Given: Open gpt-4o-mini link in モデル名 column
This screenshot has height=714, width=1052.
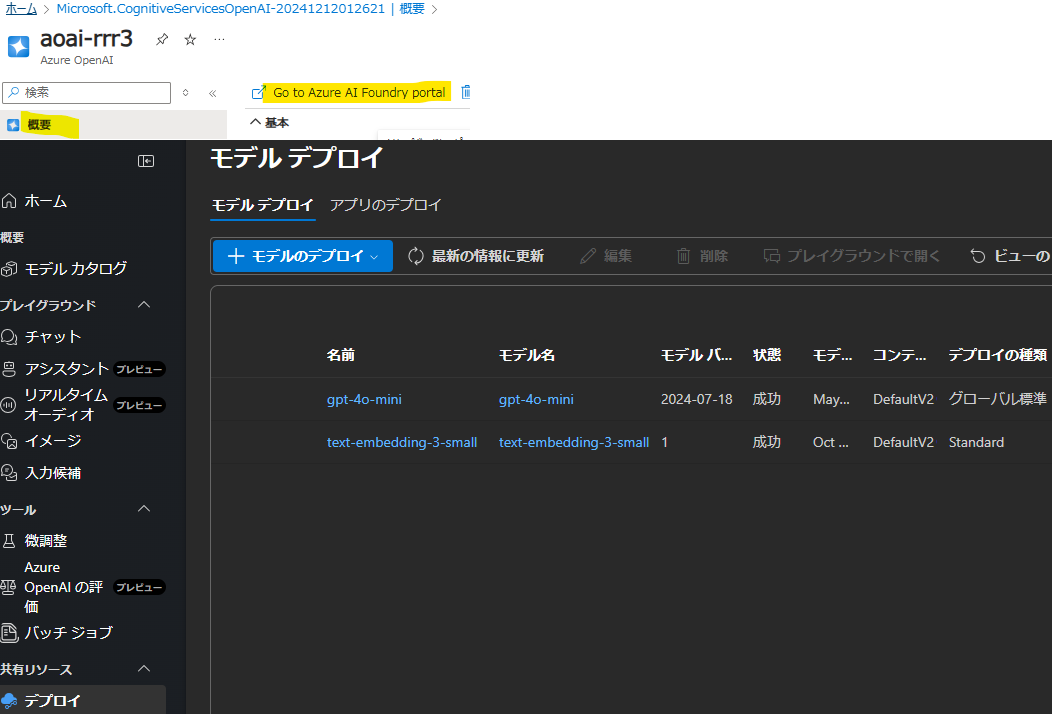Looking at the screenshot, I should pos(536,399).
